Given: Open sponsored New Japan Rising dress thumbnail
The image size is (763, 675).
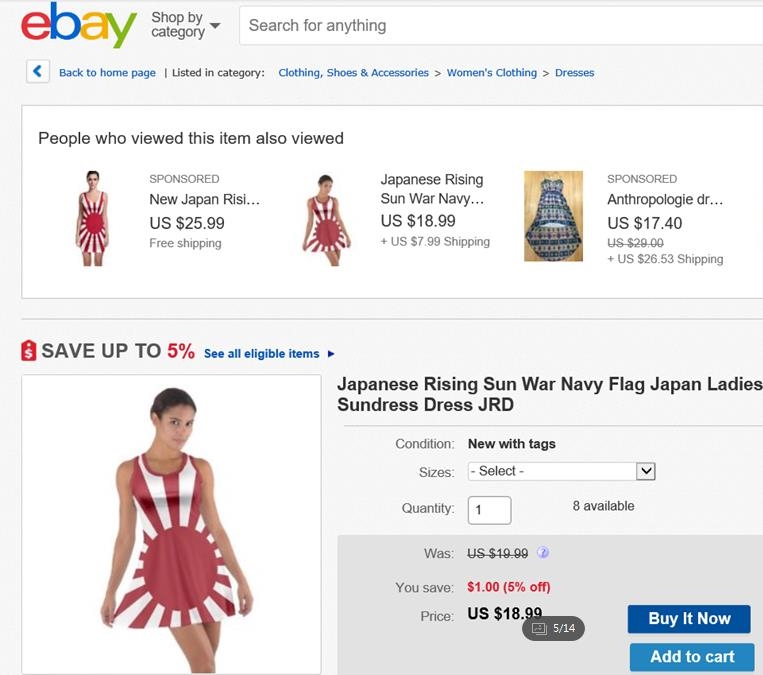Looking at the screenshot, I should pyautogui.click(x=92, y=218).
